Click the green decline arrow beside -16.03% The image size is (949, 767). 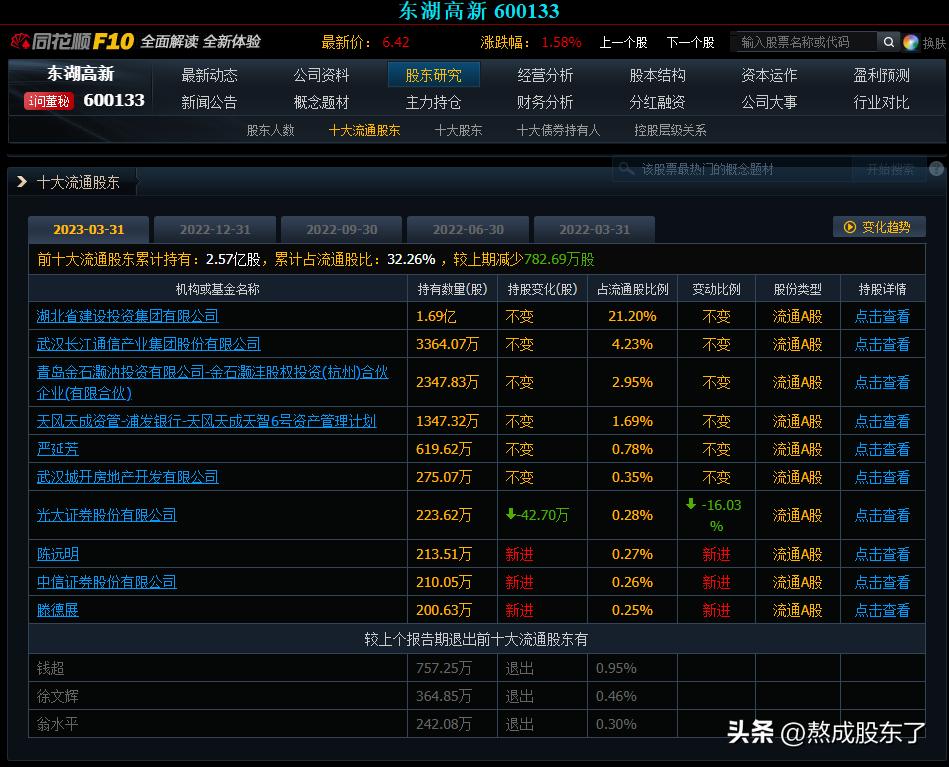pos(691,506)
